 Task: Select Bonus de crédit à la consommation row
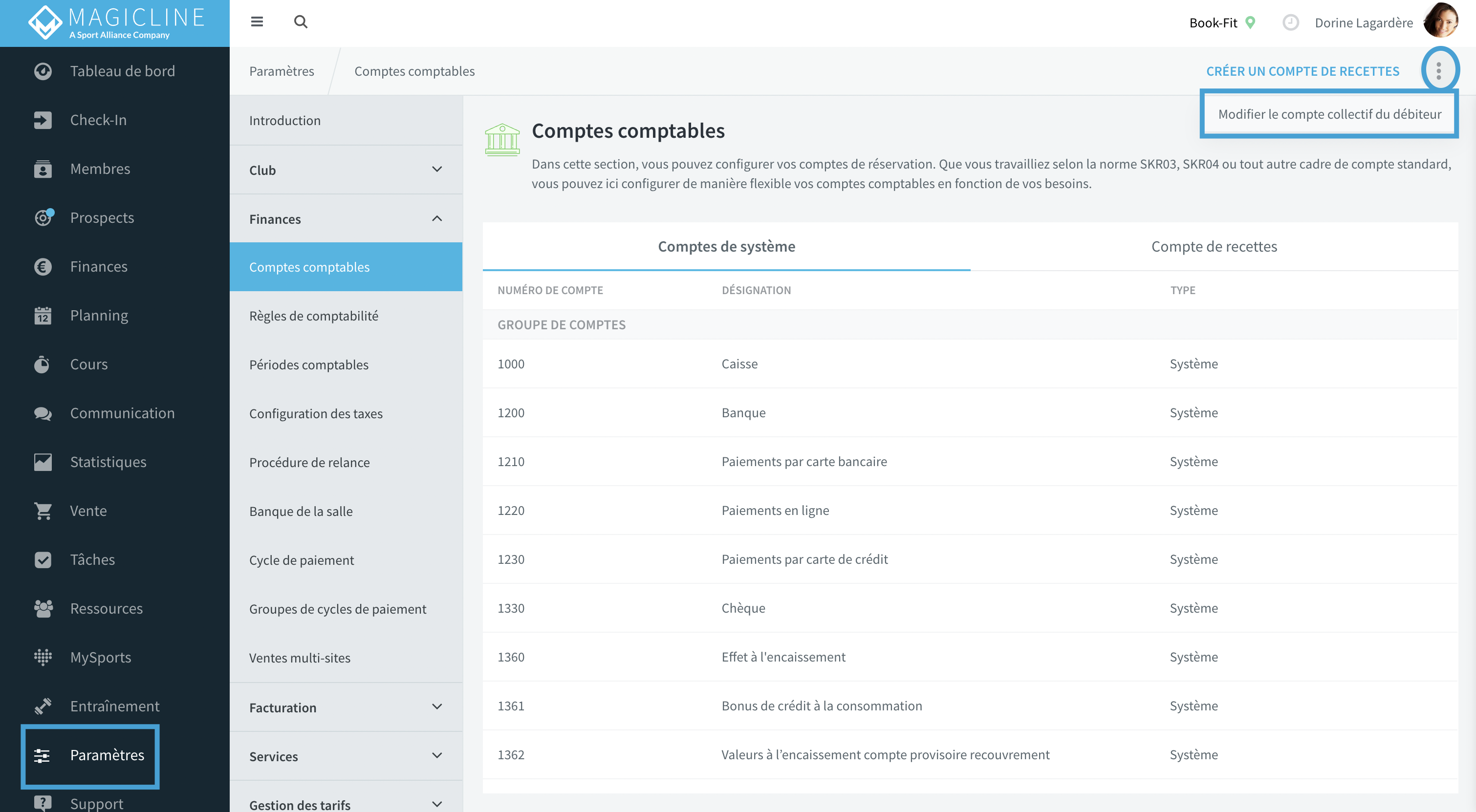pyautogui.click(x=970, y=705)
